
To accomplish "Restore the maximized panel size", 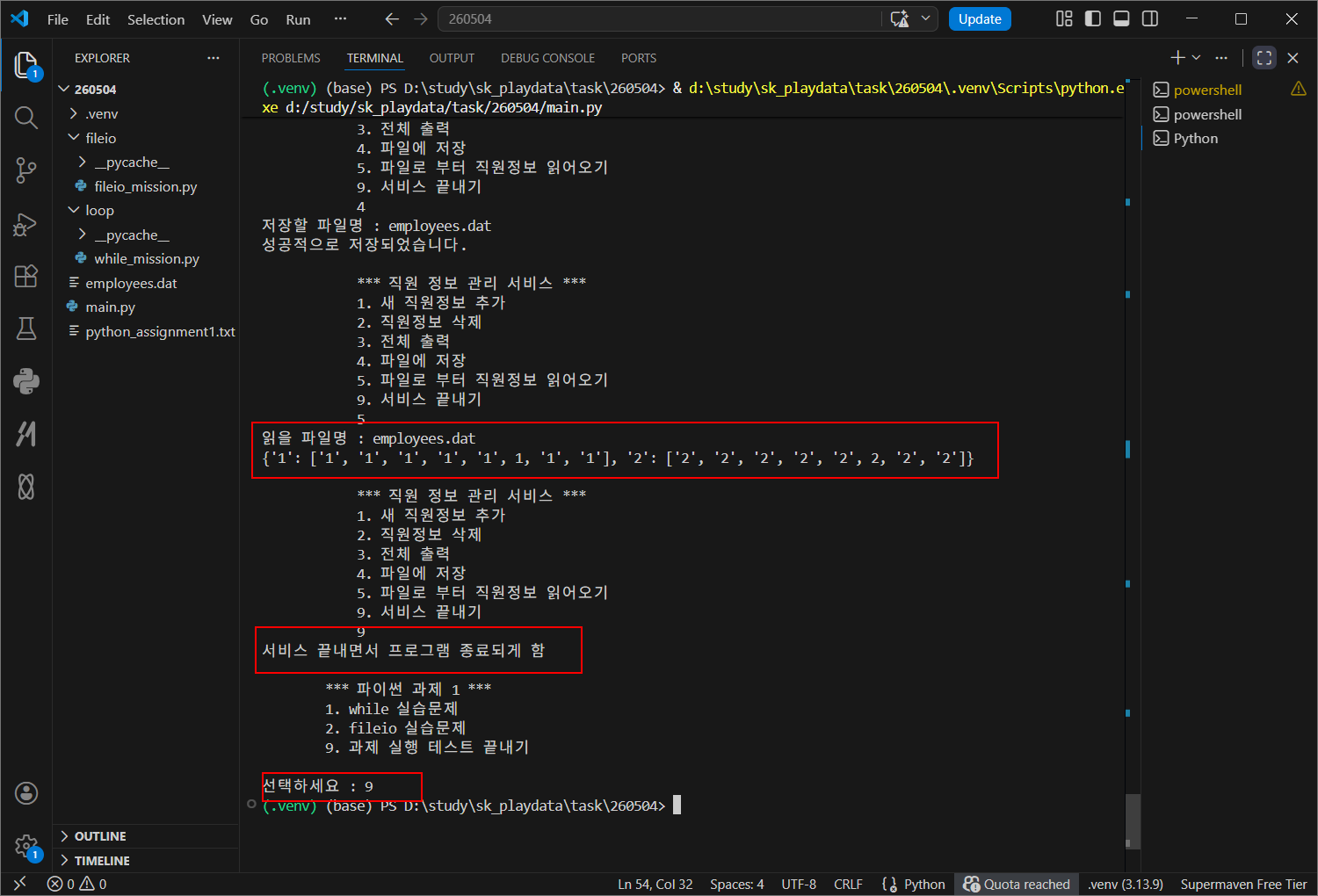I will click(1264, 58).
